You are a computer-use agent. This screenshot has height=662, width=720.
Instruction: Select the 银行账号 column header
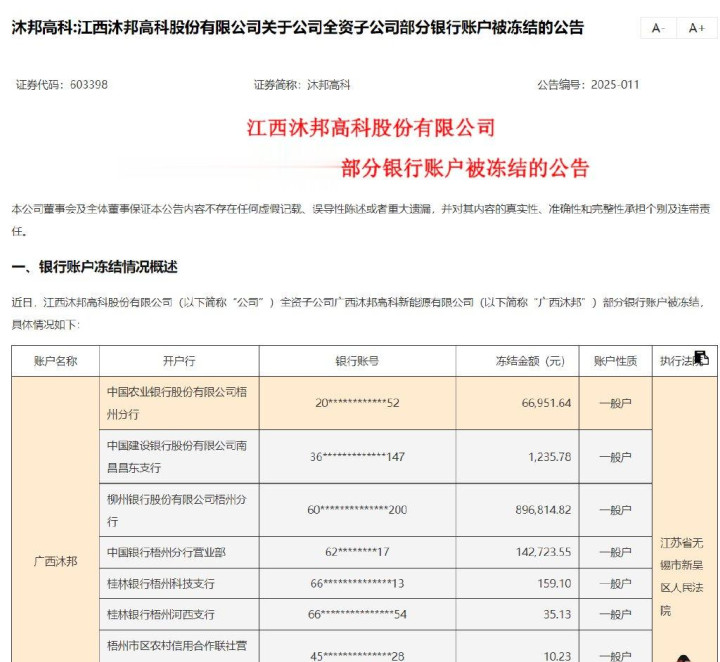[357, 361]
